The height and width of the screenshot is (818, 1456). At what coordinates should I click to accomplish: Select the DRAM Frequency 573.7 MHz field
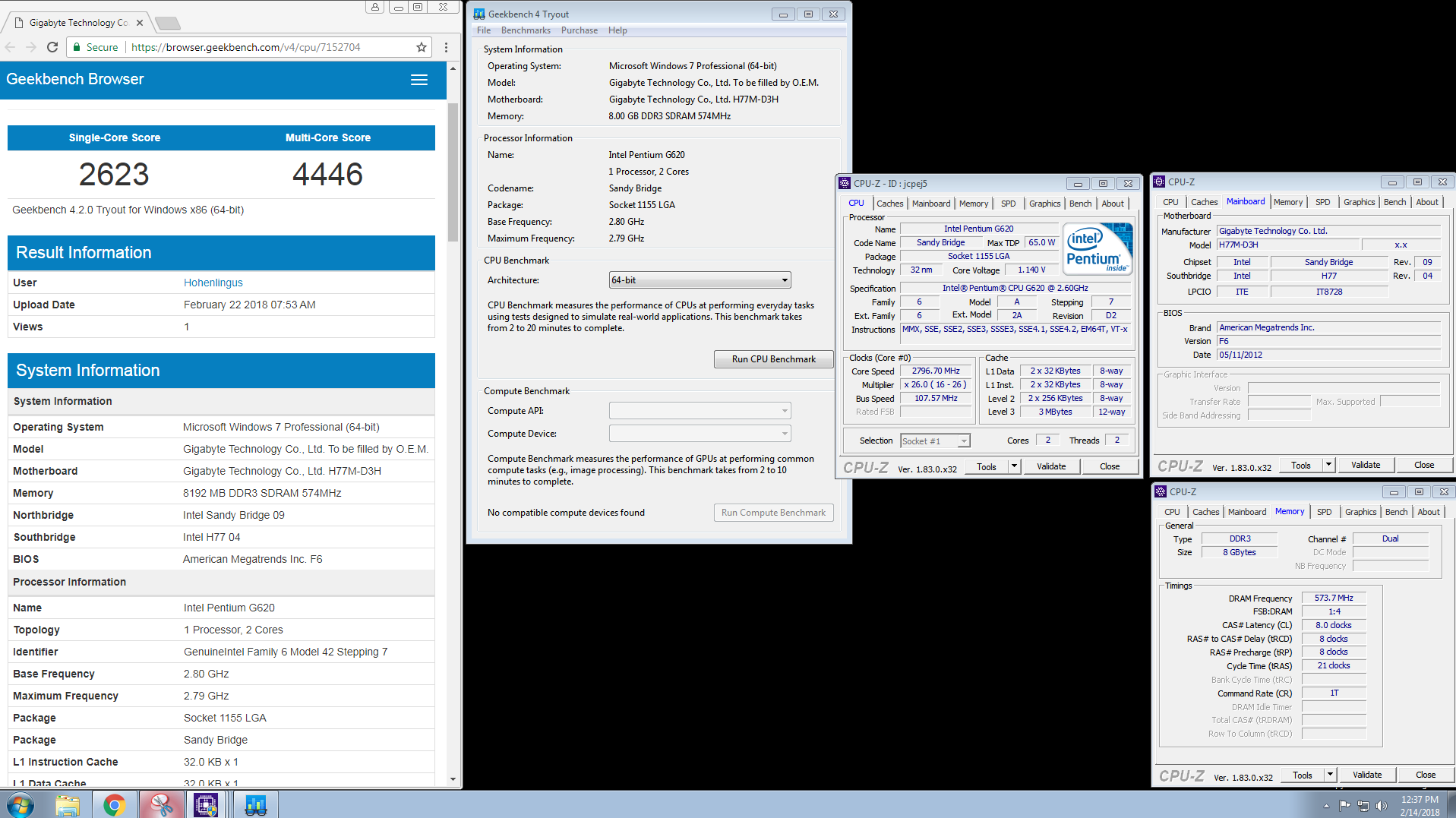click(1334, 598)
